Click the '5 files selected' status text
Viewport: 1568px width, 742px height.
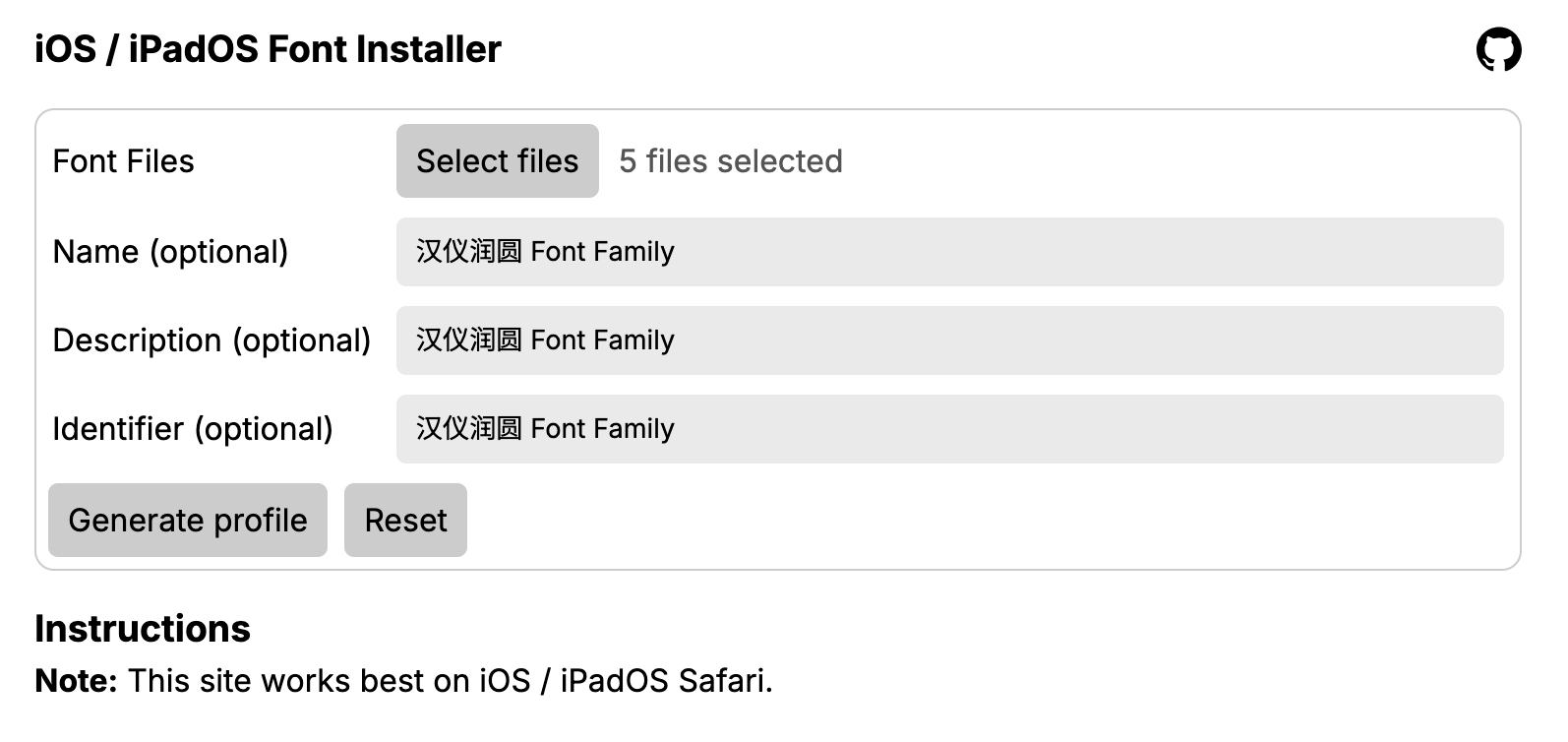tap(730, 161)
